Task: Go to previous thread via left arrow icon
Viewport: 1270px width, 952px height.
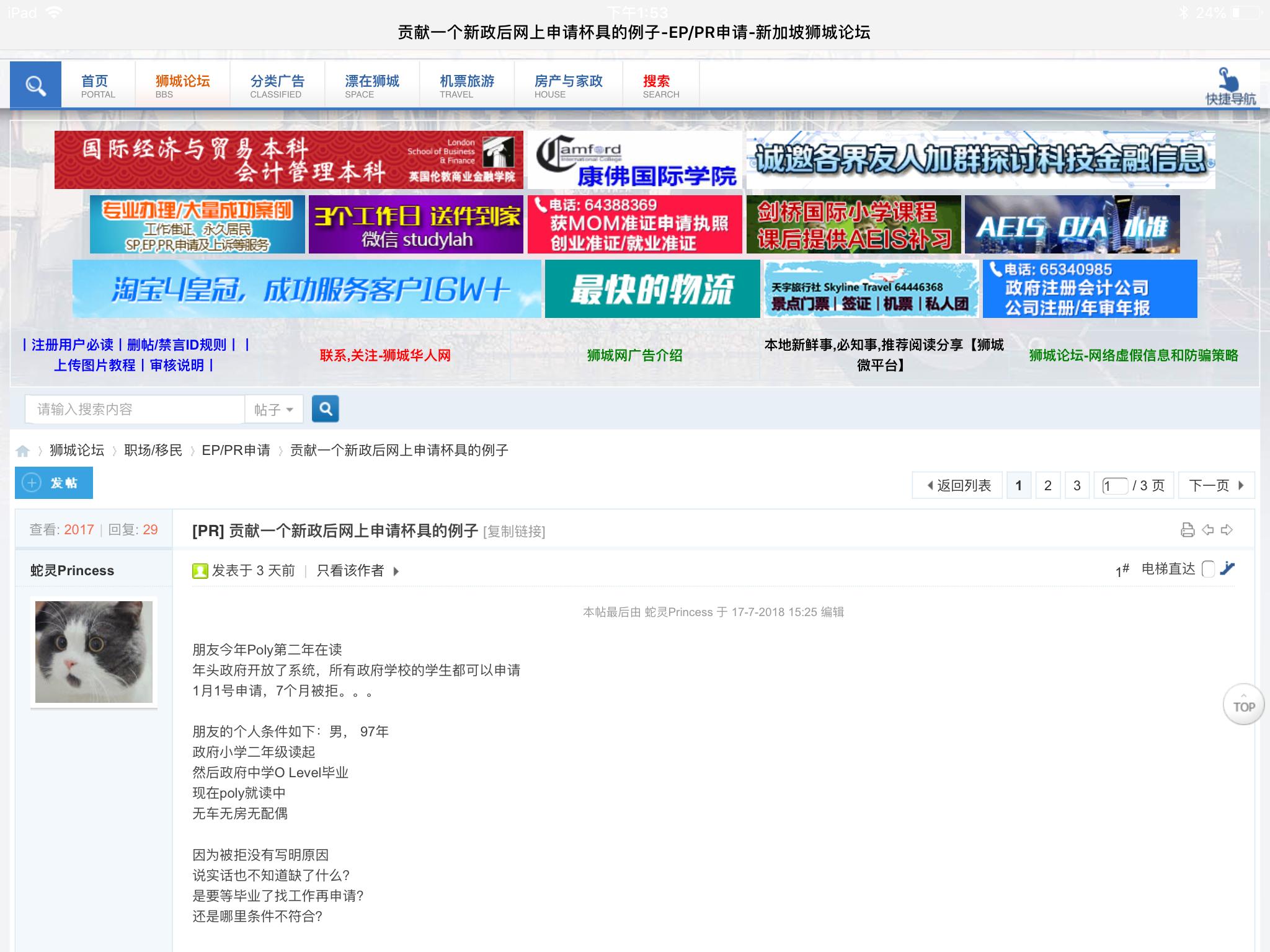Action: (1208, 530)
